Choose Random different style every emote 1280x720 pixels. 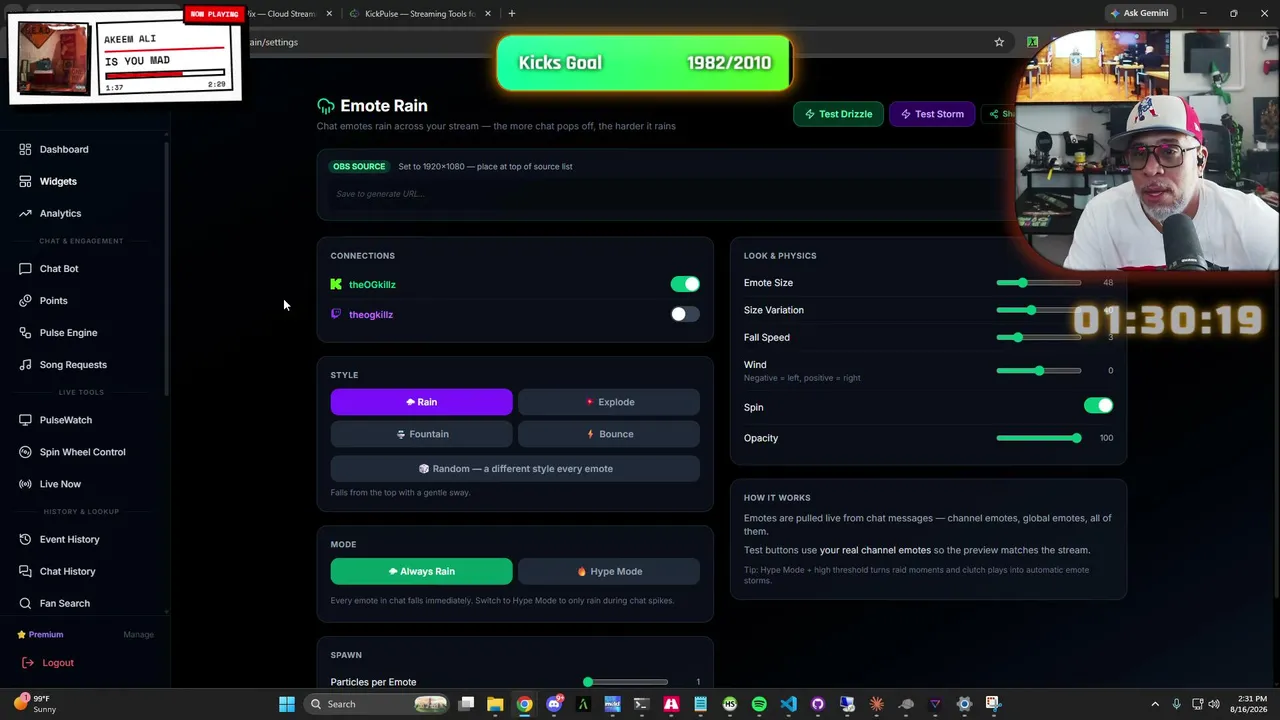click(x=515, y=468)
